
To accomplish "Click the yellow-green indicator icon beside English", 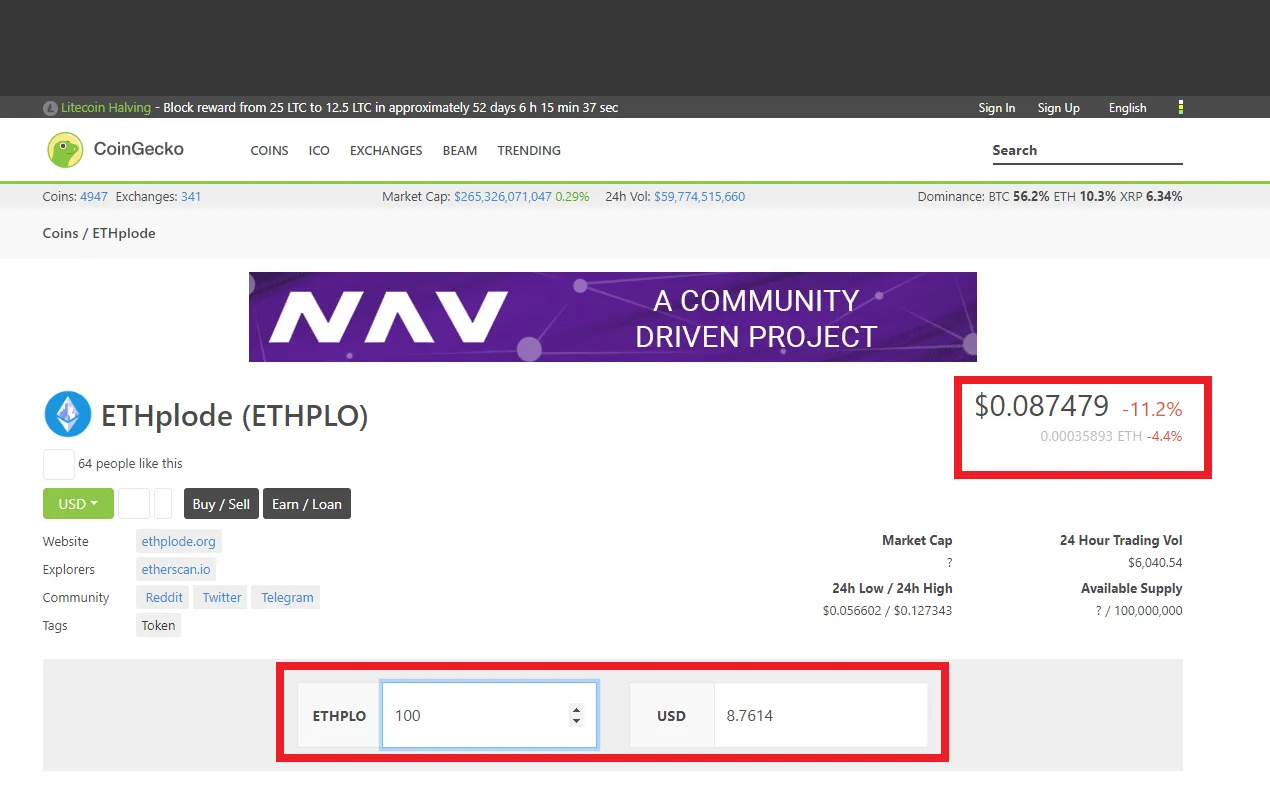I will [1181, 107].
